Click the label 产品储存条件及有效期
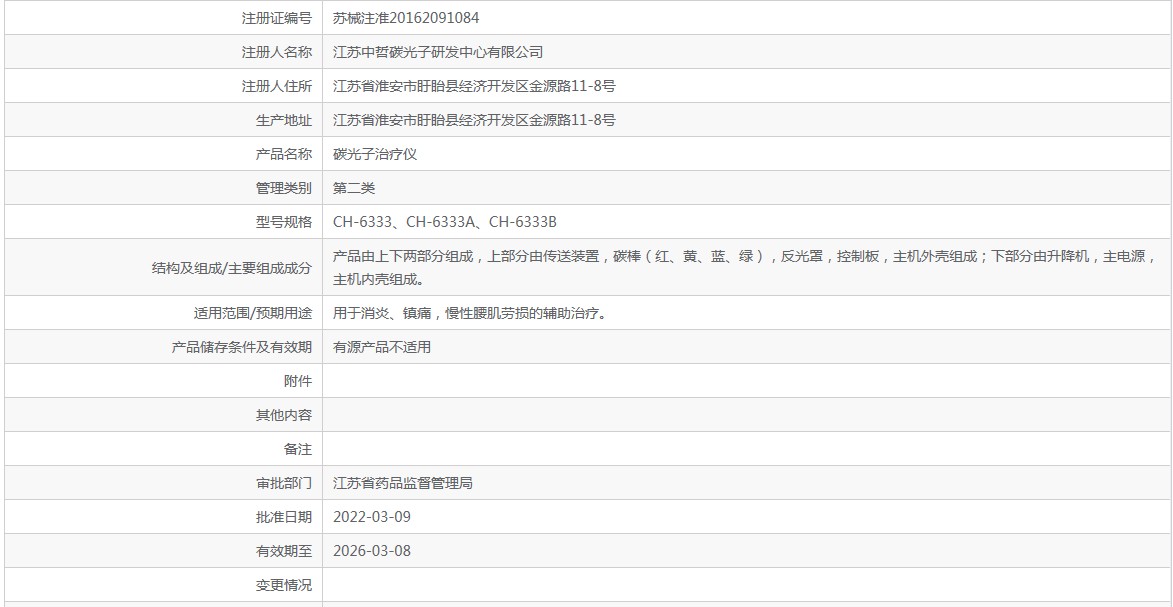 click(242, 347)
